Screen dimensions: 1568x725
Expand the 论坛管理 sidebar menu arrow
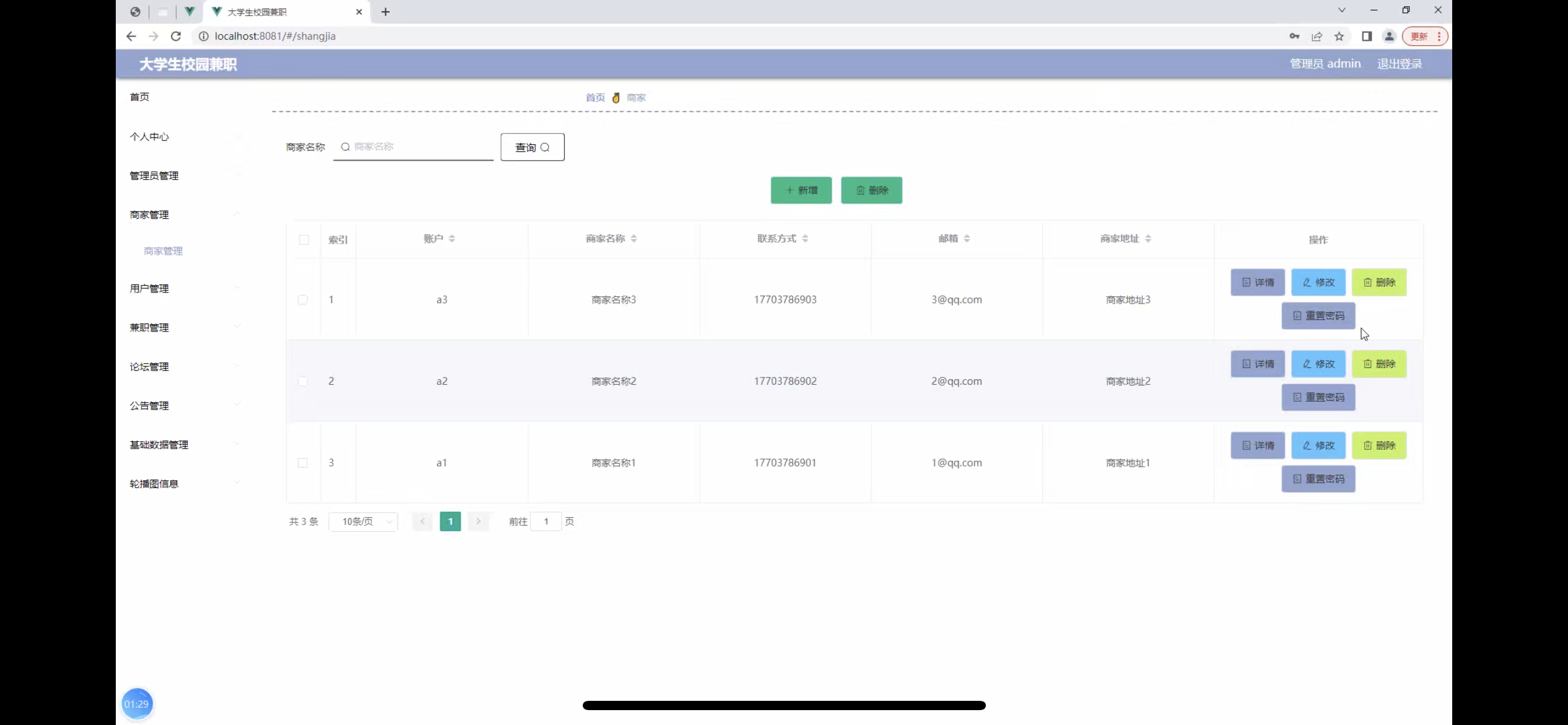coord(237,366)
